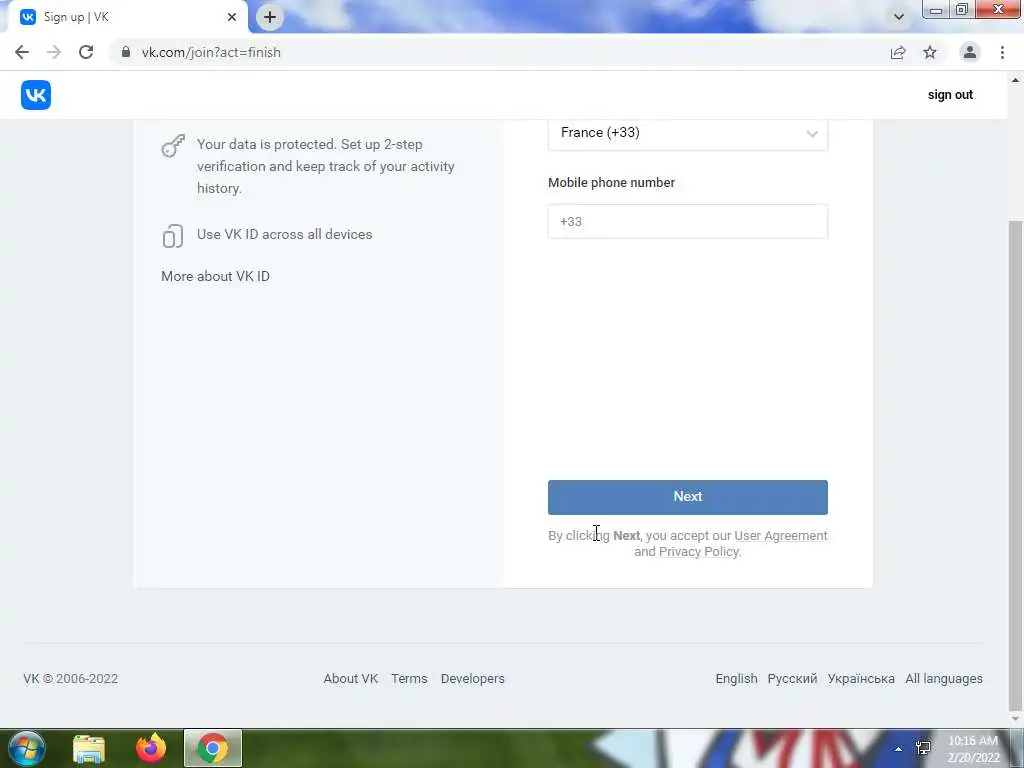This screenshot has width=1024, height=768.
Task: Click the address bar URL vk.com/join
Action: (x=211, y=52)
